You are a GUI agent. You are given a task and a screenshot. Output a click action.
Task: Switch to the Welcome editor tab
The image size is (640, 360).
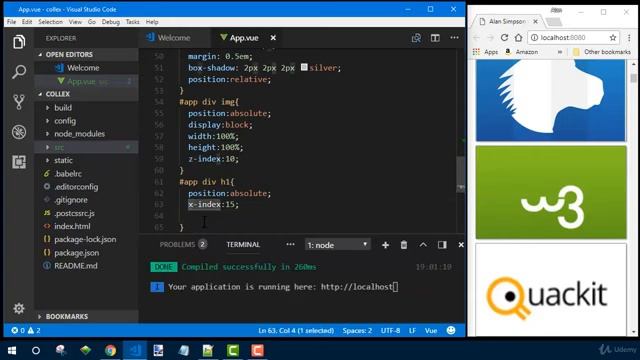(x=173, y=38)
